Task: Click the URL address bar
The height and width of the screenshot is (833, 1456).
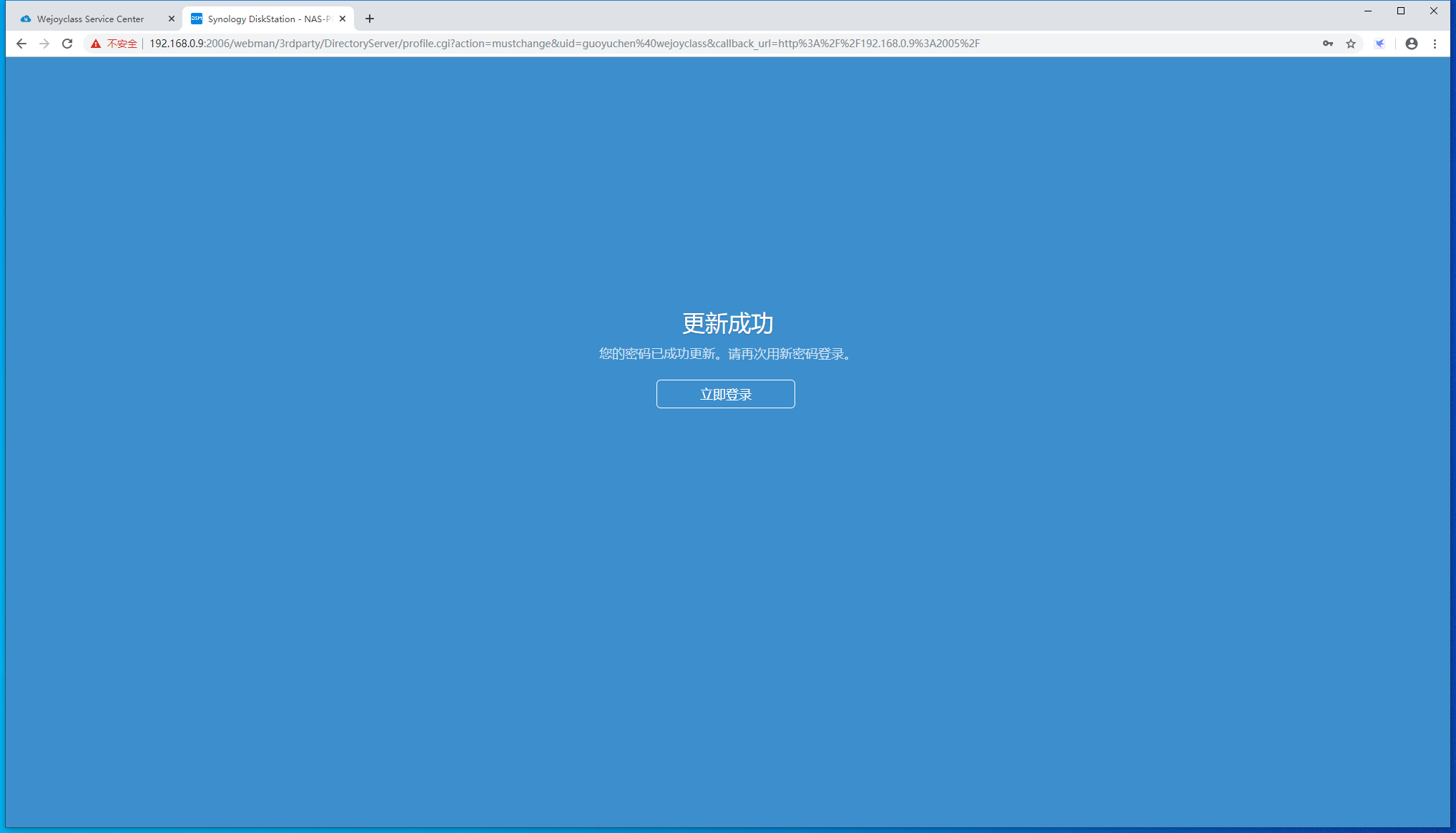Action: click(x=564, y=44)
